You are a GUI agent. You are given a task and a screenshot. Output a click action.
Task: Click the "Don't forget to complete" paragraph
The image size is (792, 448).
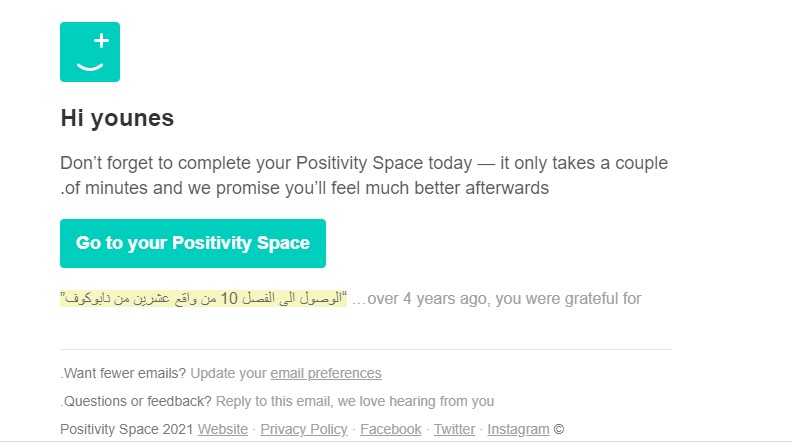[364, 175]
